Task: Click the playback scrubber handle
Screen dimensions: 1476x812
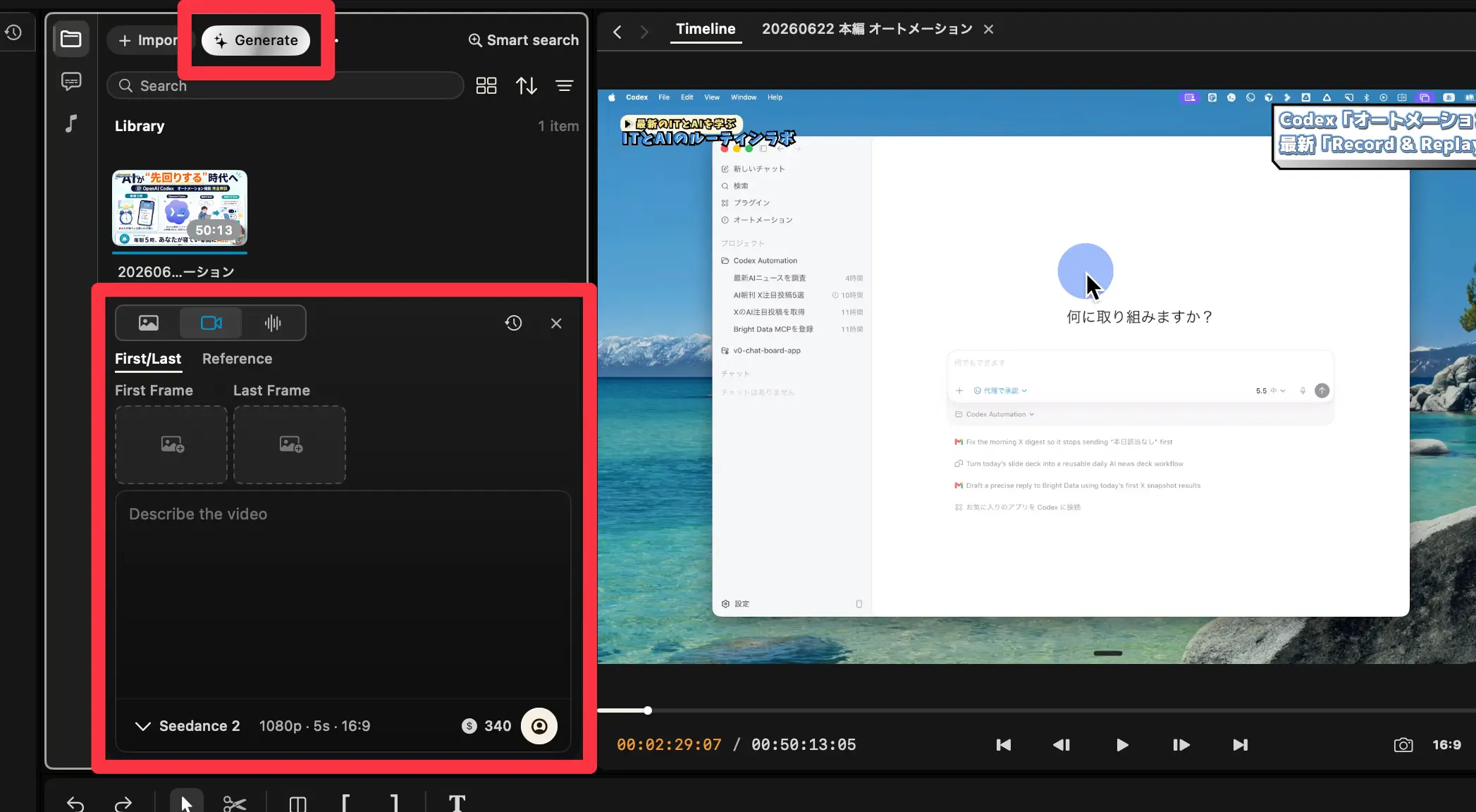Action: (x=647, y=710)
